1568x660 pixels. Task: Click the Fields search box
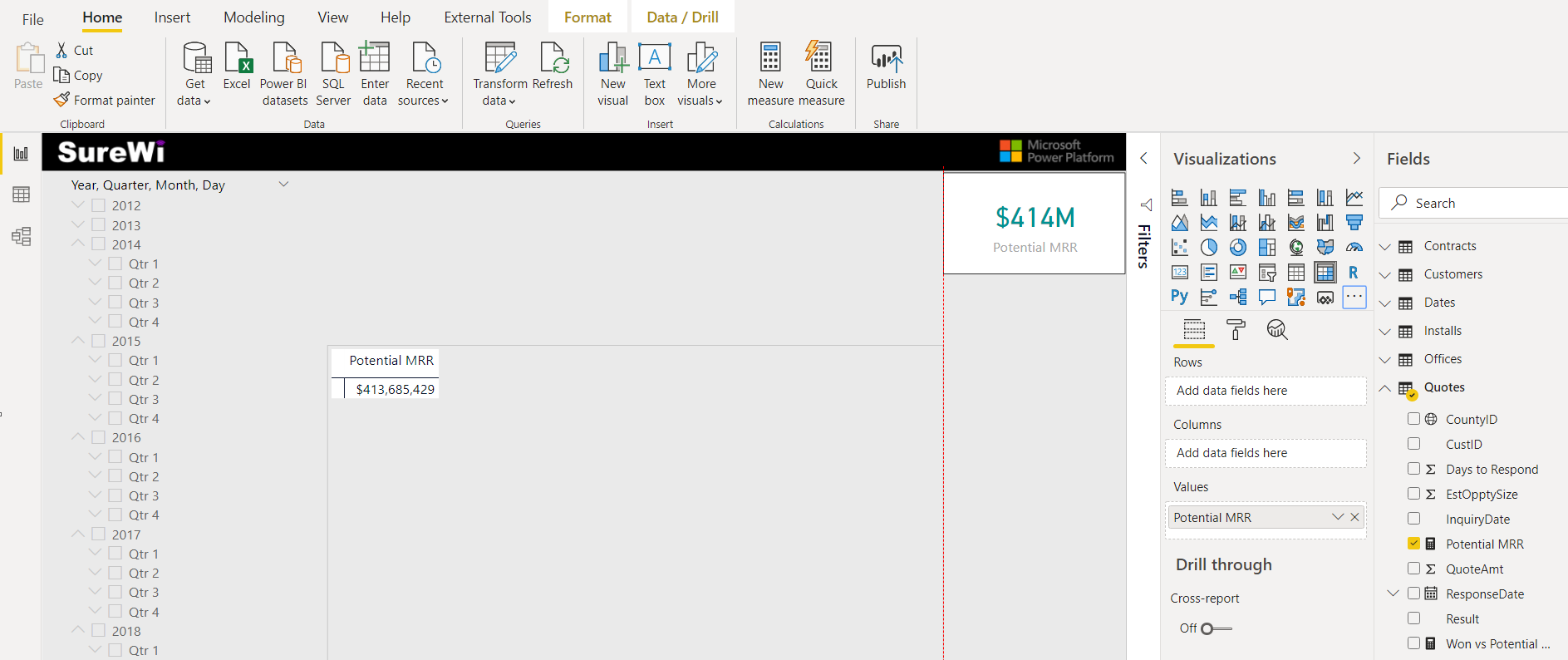pos(1473,203)
